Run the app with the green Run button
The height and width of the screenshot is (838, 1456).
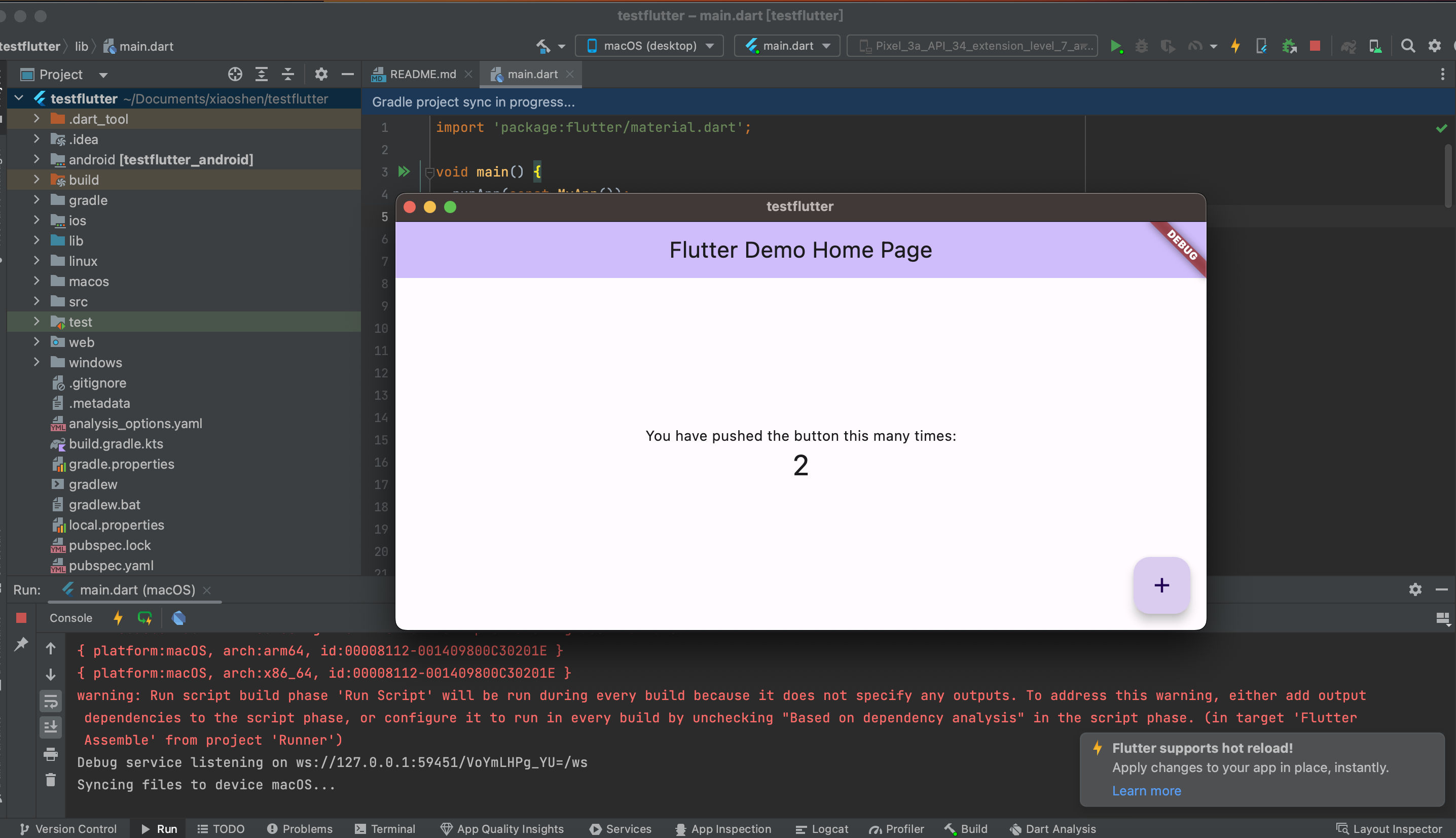[x=1117, y=46]
